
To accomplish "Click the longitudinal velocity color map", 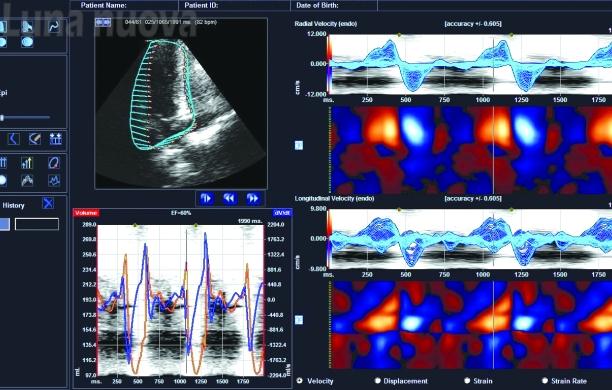I will [471, 325].
